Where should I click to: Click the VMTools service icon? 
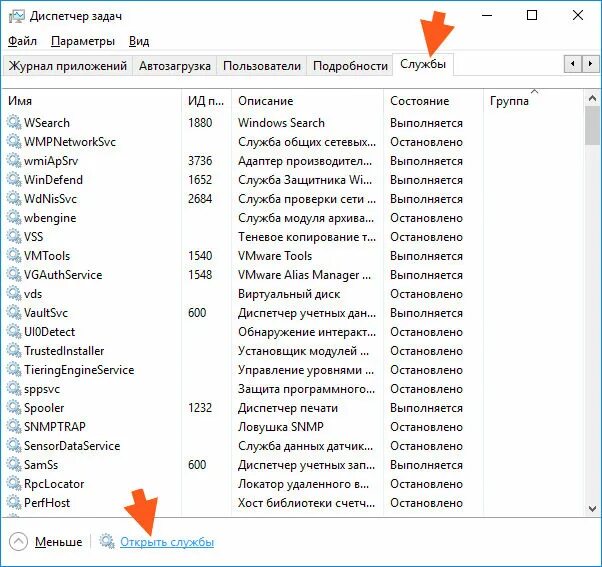click(x=14, y=256)
